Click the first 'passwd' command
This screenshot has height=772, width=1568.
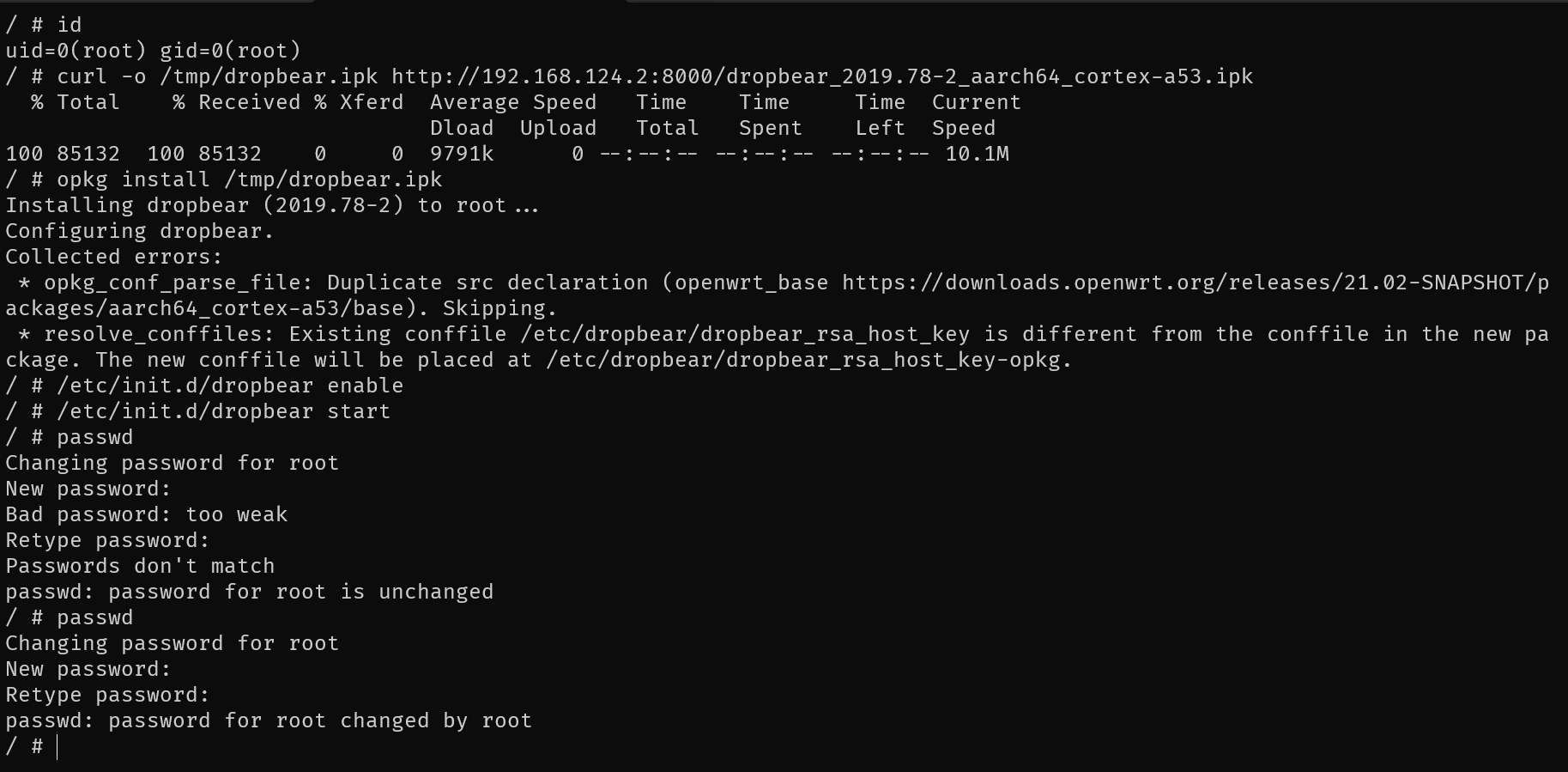[x=94, y=437]
